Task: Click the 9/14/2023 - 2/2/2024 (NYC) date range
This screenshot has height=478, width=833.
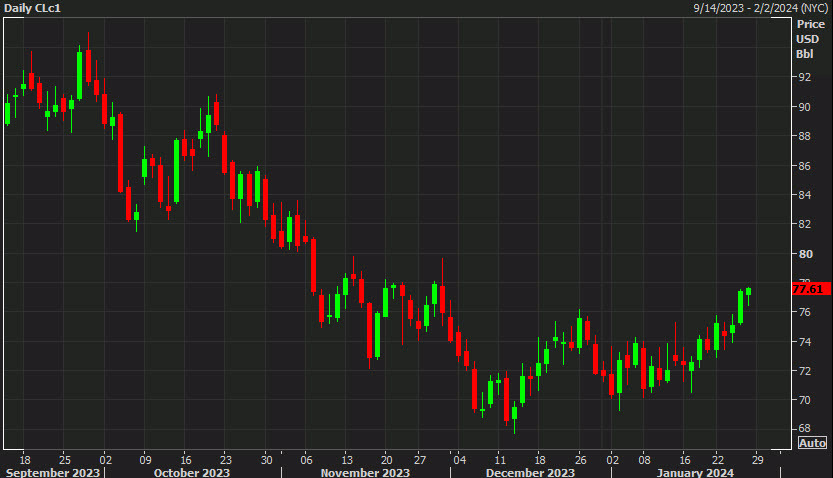Action: (x=760, y=8)
